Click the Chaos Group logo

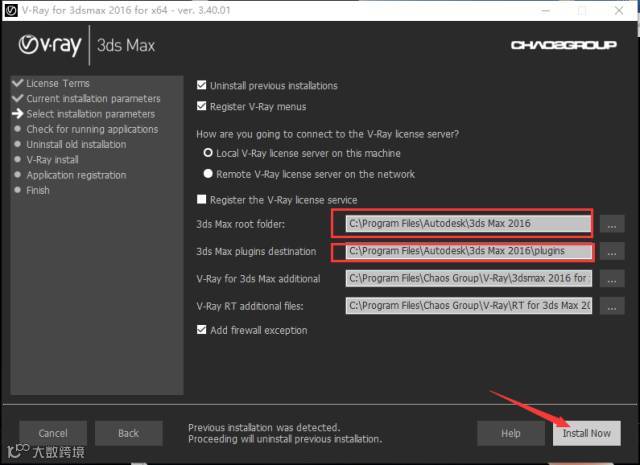564,45
